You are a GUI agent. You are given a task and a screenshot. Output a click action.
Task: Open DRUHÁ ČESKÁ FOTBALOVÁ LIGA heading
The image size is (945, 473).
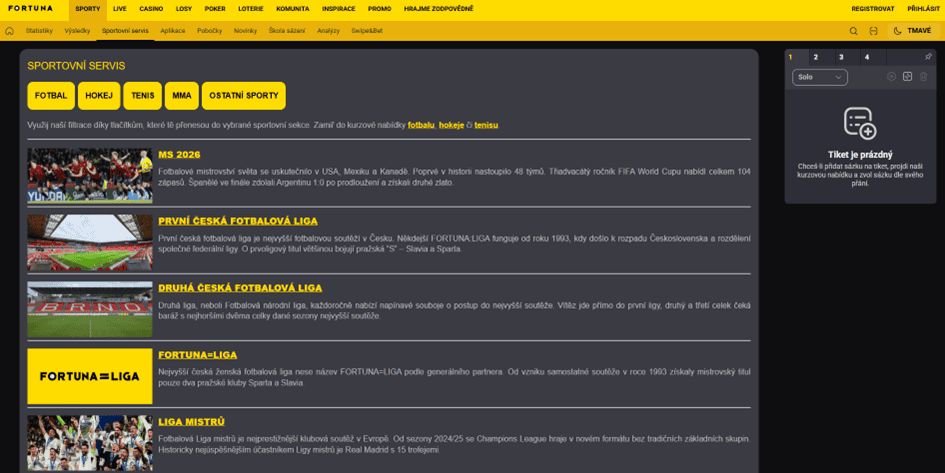click(240, 288)
